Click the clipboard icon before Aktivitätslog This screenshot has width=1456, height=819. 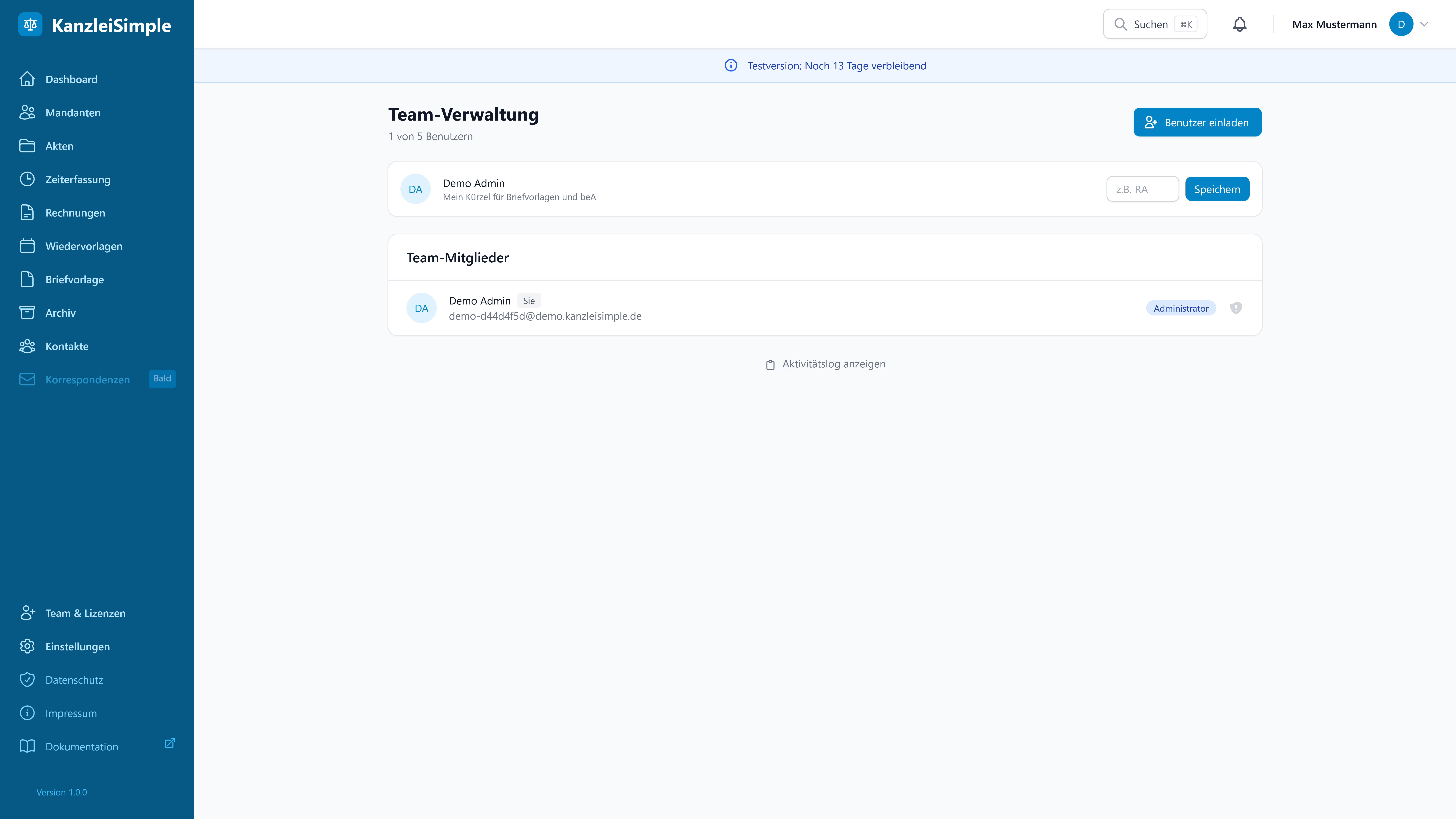[x=770, y=365]
